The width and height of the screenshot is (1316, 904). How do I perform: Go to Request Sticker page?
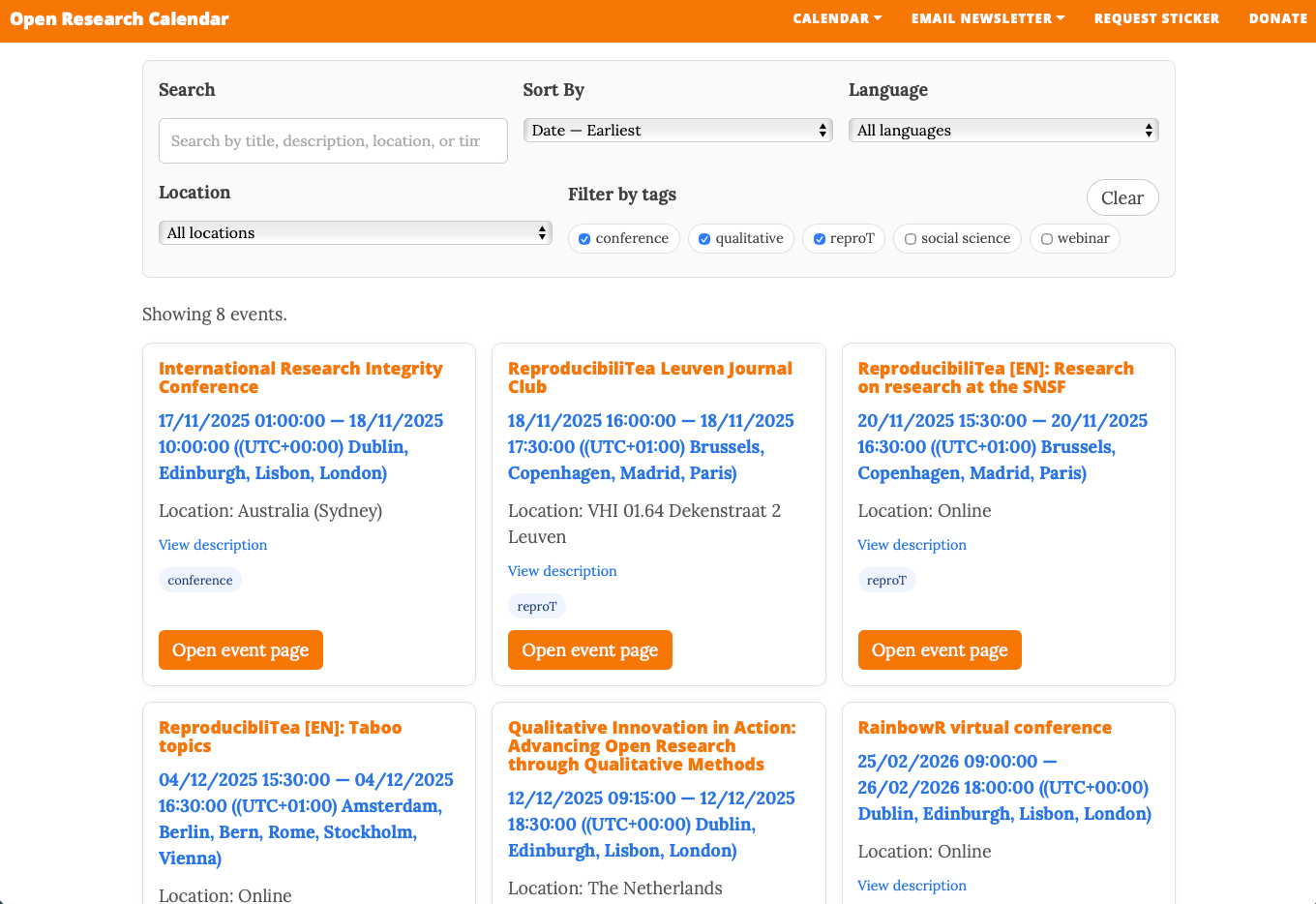1156,18
